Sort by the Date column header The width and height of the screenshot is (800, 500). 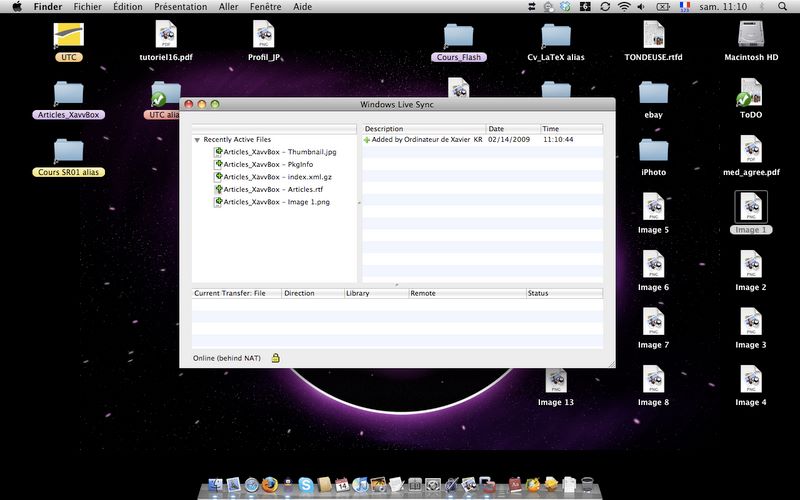click(x=513, y=129)
